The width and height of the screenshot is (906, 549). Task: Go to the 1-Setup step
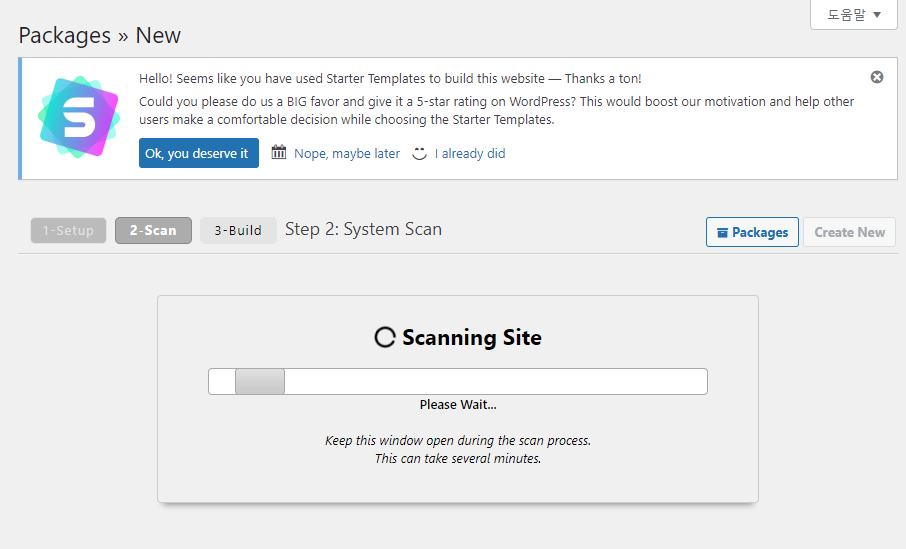[x=68, y=231]
